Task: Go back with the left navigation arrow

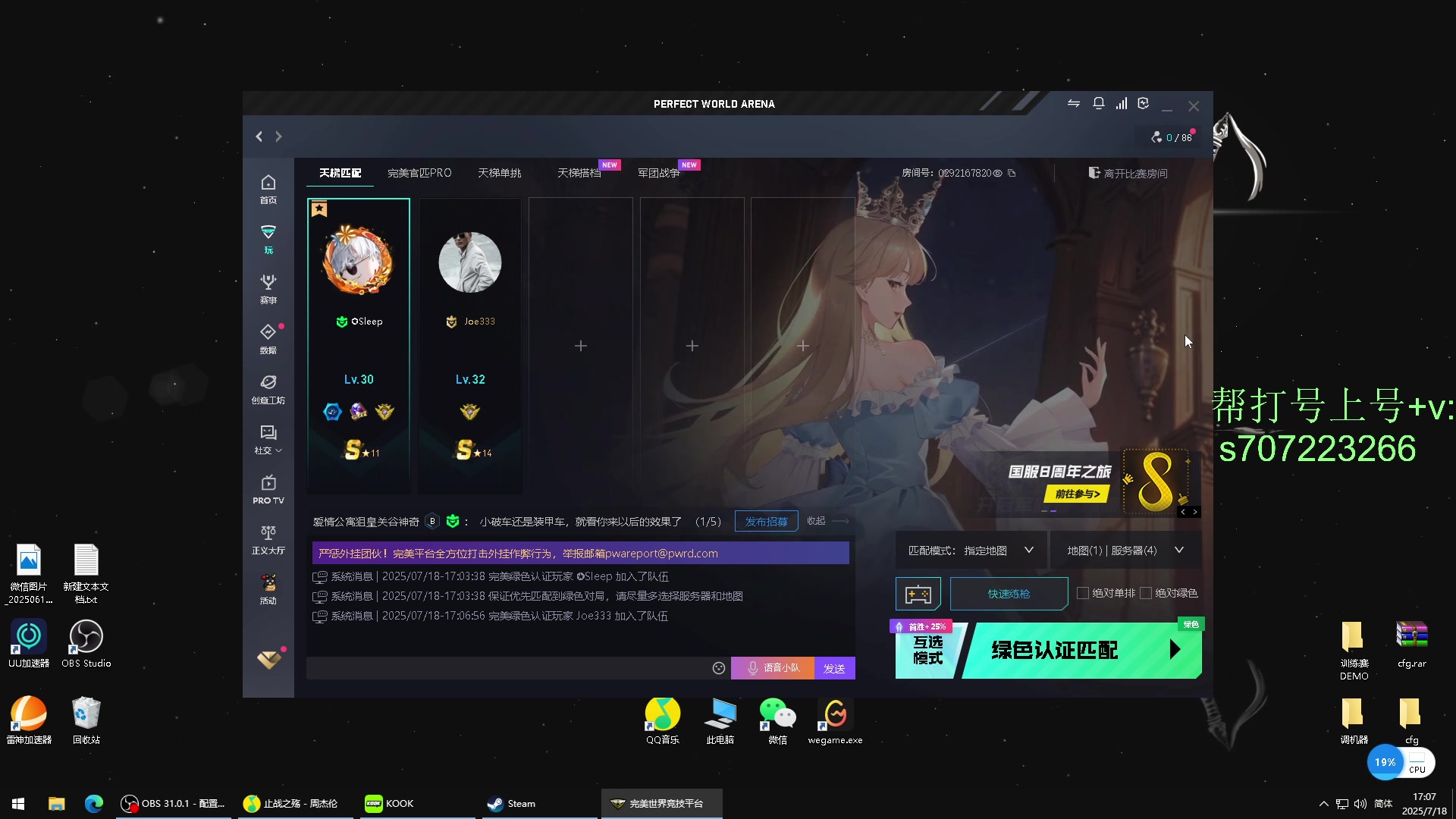Action: click(x=259, y=136)
